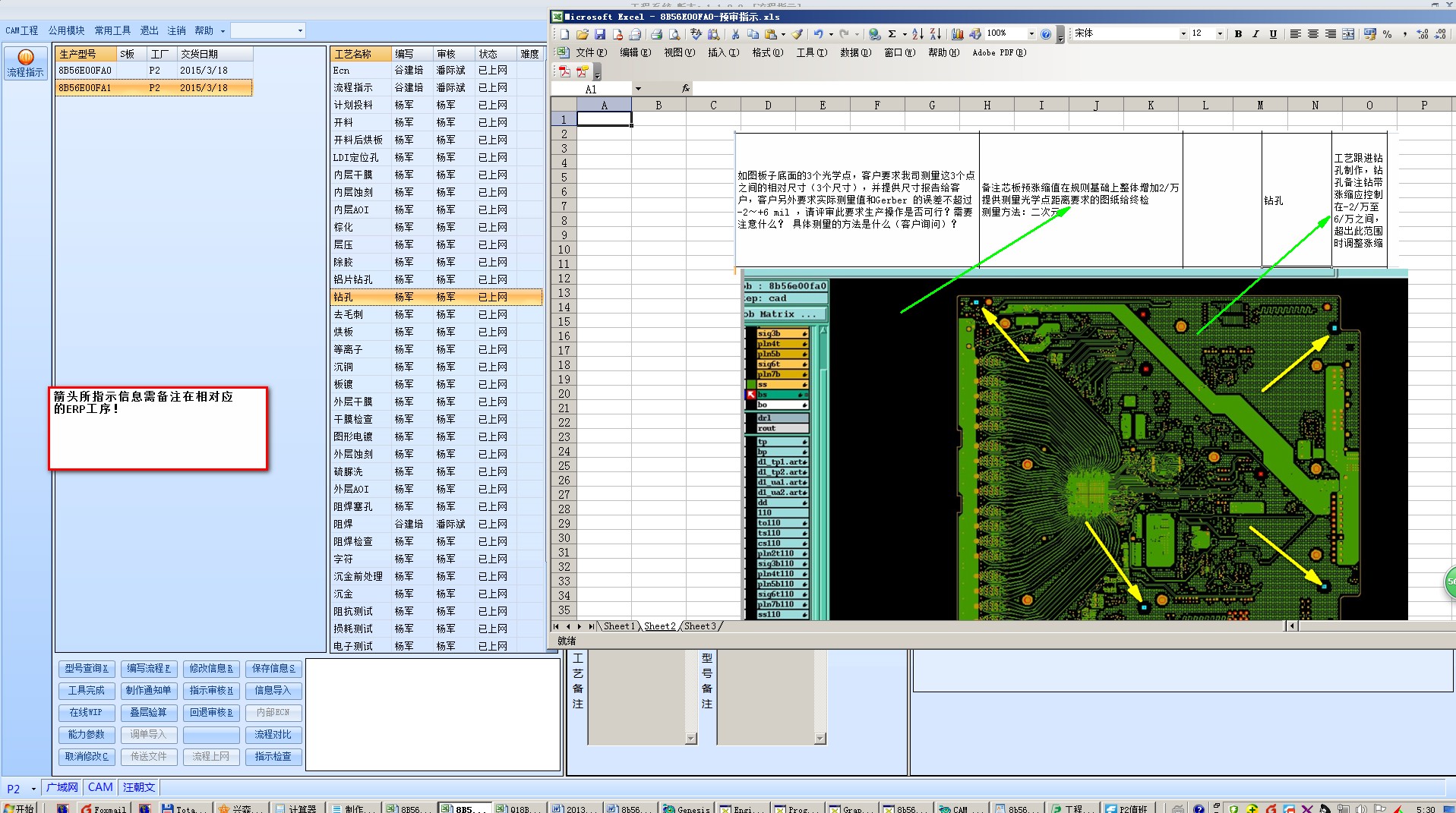Open Foxmail from the taskbar

coord(104,808)
